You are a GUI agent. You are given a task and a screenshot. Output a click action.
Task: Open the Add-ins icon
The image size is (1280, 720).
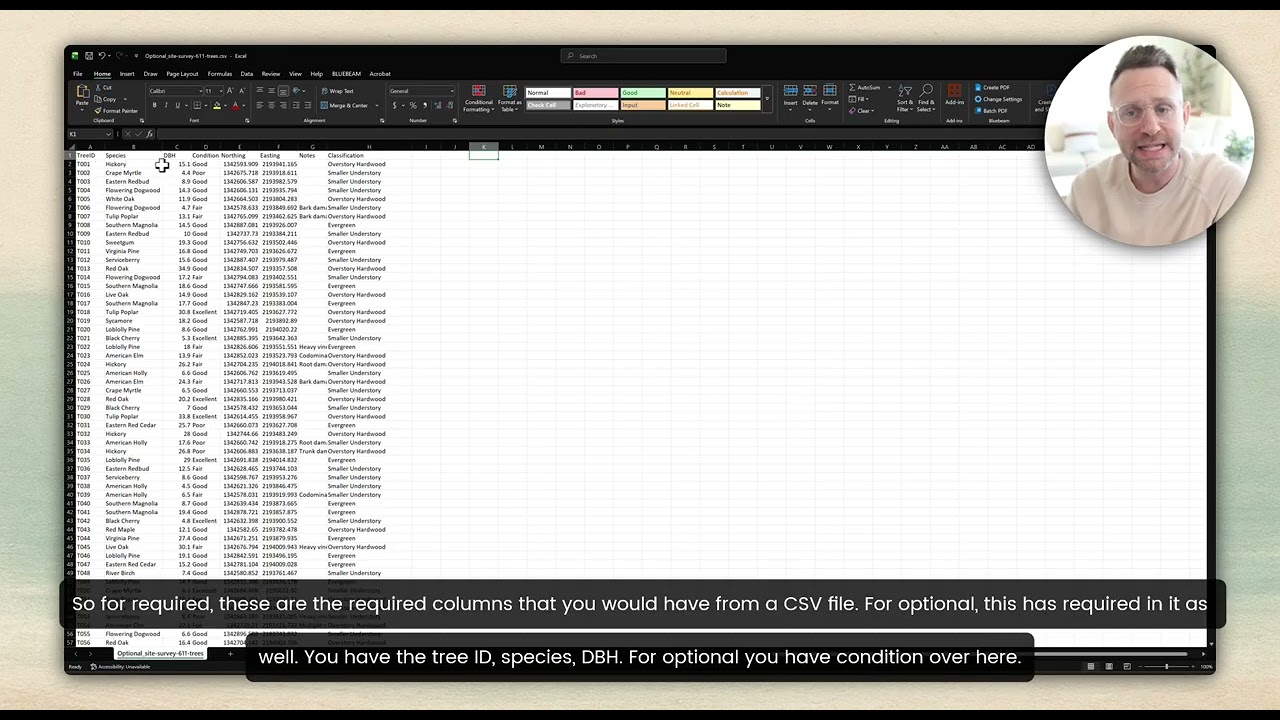[955, 91]
